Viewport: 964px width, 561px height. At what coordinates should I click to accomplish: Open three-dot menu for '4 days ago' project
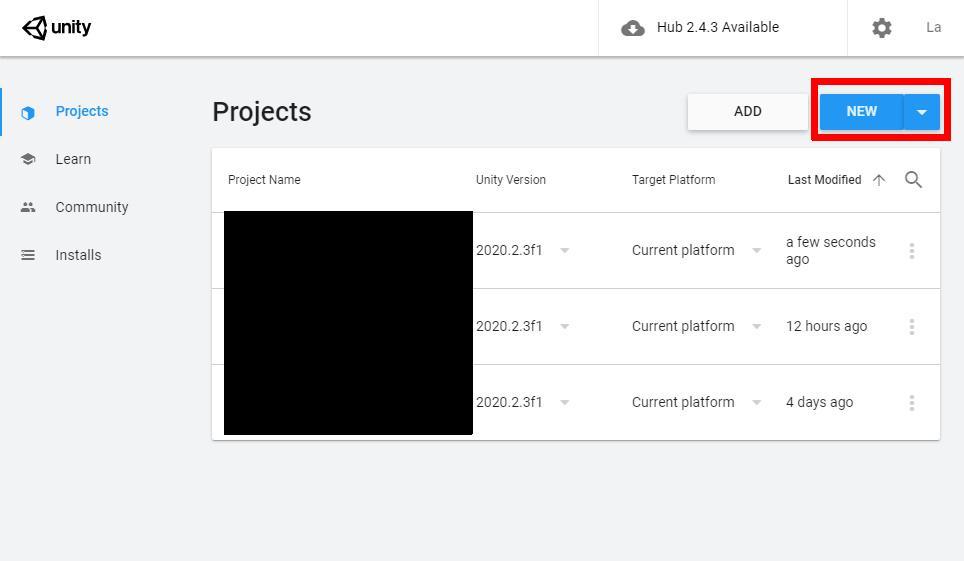pos(912,403)
